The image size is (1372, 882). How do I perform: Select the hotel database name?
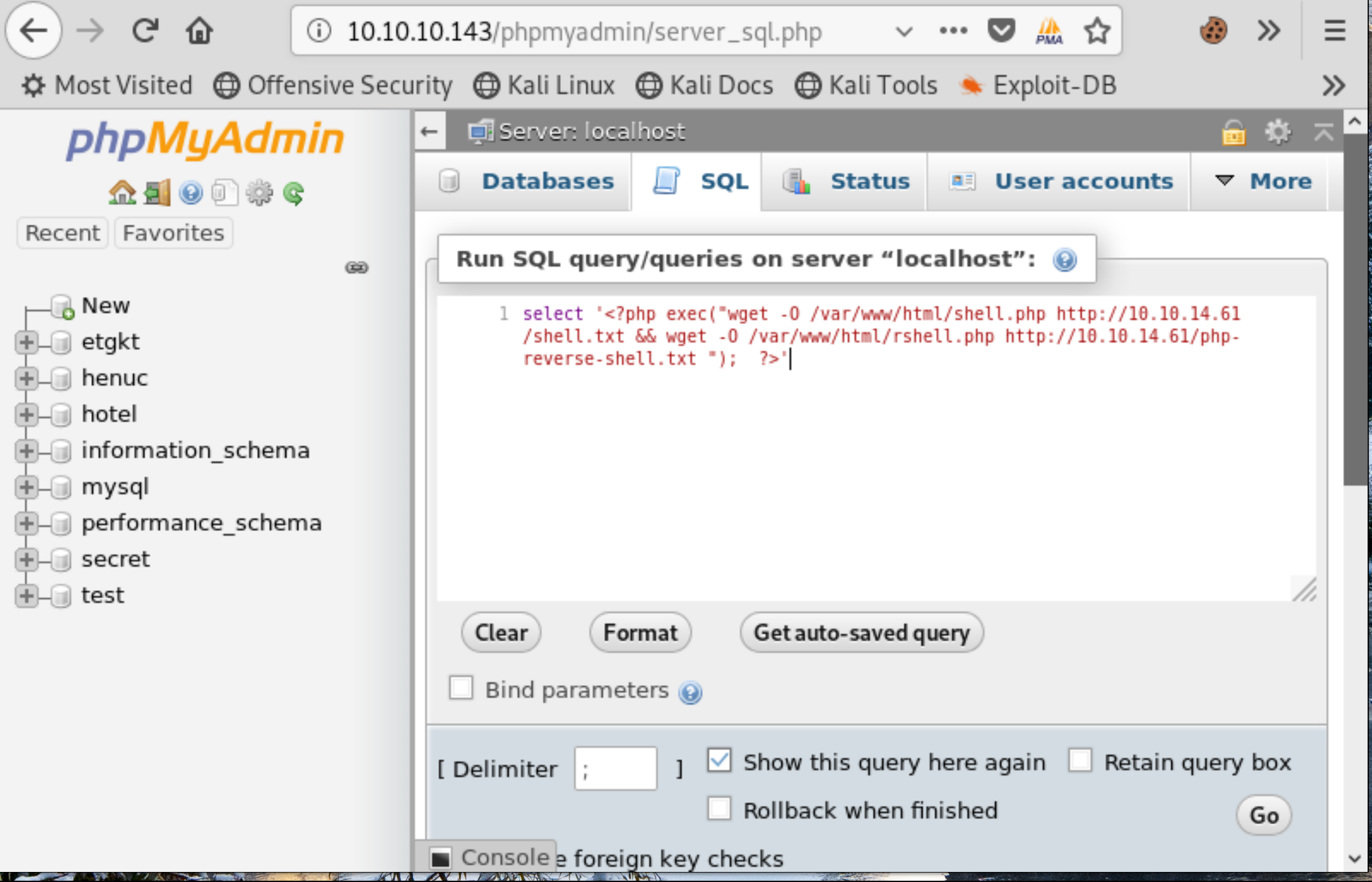pyautogui.click(x=109, y=414)
